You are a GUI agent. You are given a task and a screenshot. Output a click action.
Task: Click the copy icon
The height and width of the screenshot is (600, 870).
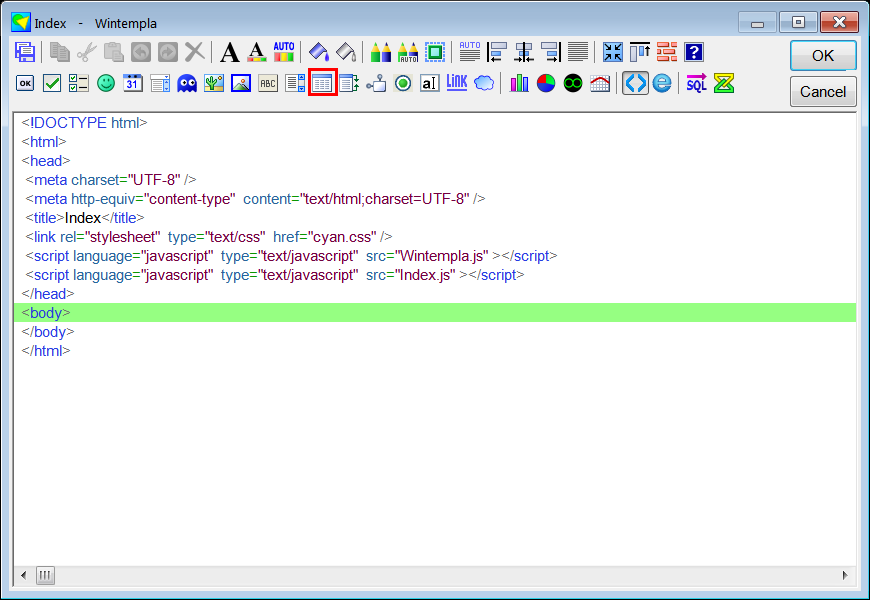tap(59, 52)
